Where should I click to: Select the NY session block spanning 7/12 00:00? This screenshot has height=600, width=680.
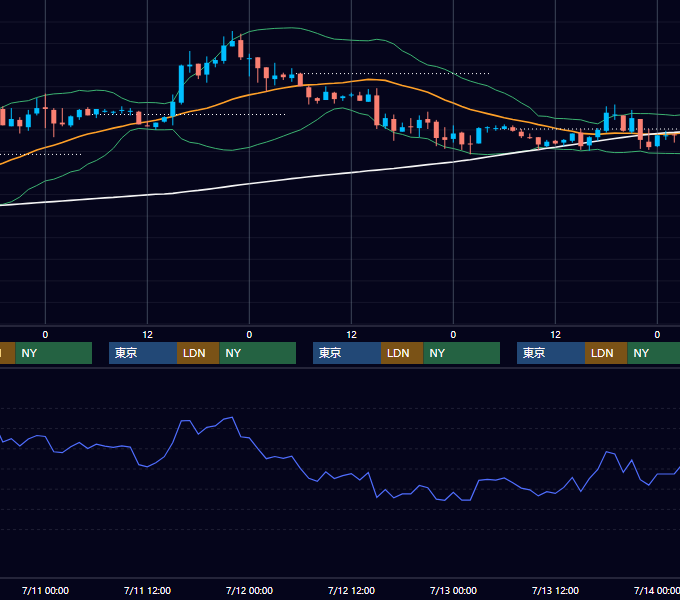point(258,353)
